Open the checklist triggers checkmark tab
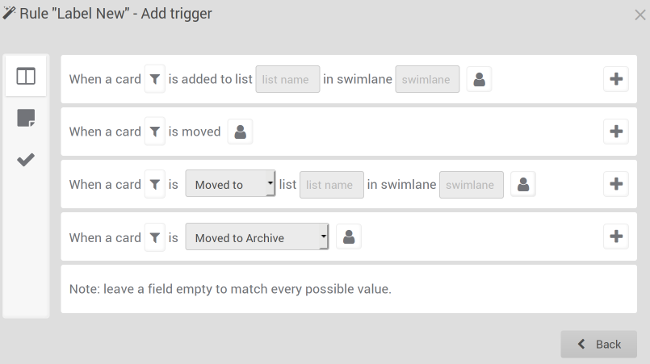The width and height of the screenshot is (650, 364). point(26,160)
